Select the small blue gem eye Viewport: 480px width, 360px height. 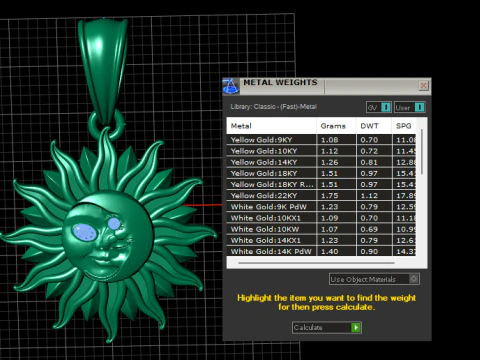point(114,223)
